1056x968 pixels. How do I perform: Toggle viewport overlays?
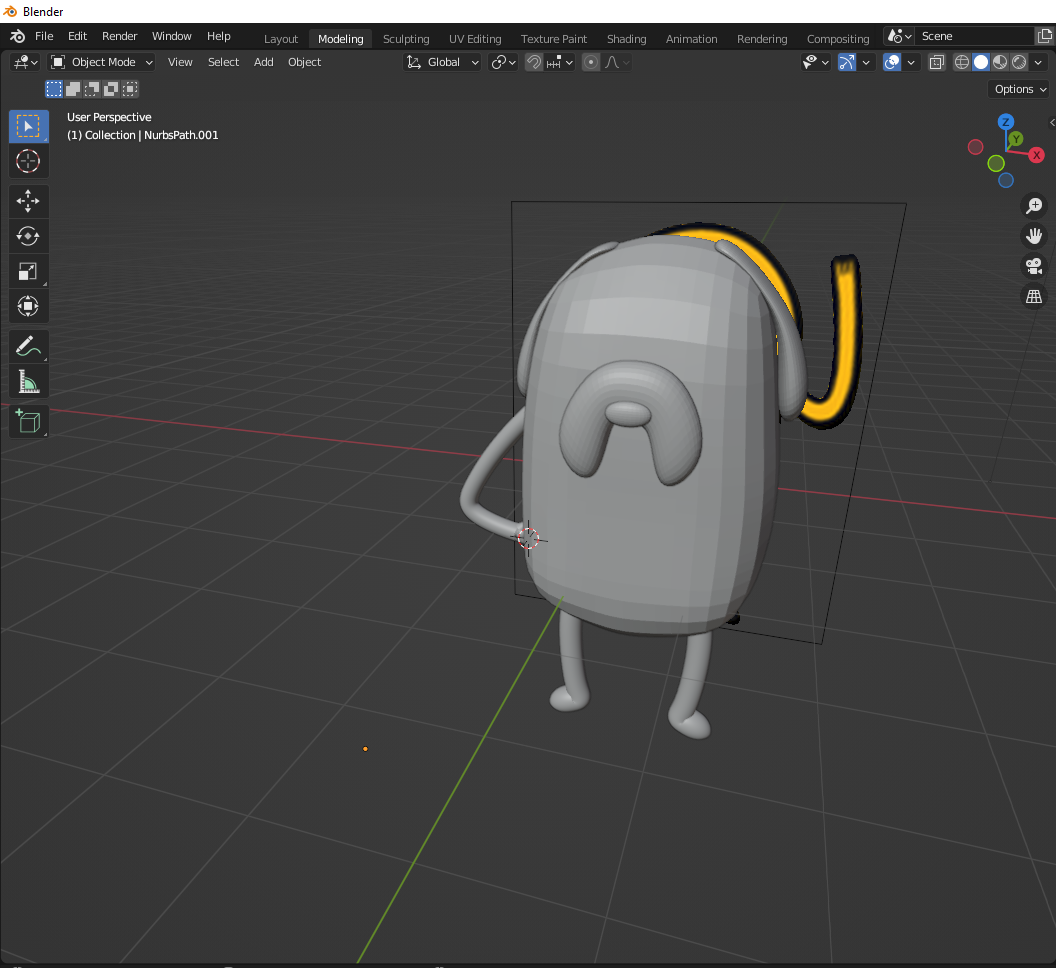click(892, 63)
